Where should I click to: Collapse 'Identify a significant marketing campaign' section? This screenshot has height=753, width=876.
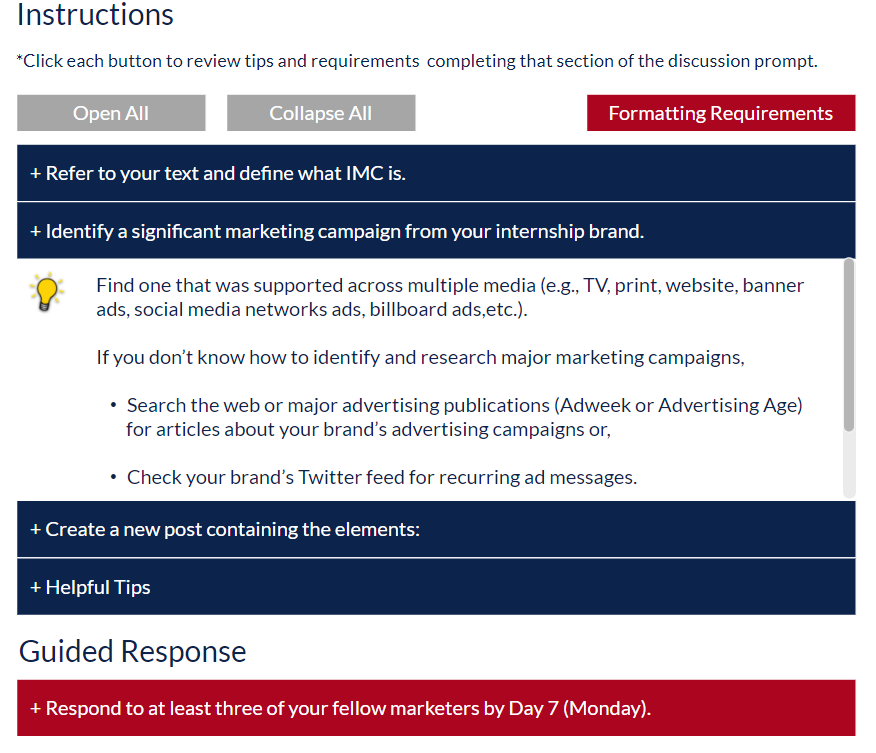click(436, 231)
